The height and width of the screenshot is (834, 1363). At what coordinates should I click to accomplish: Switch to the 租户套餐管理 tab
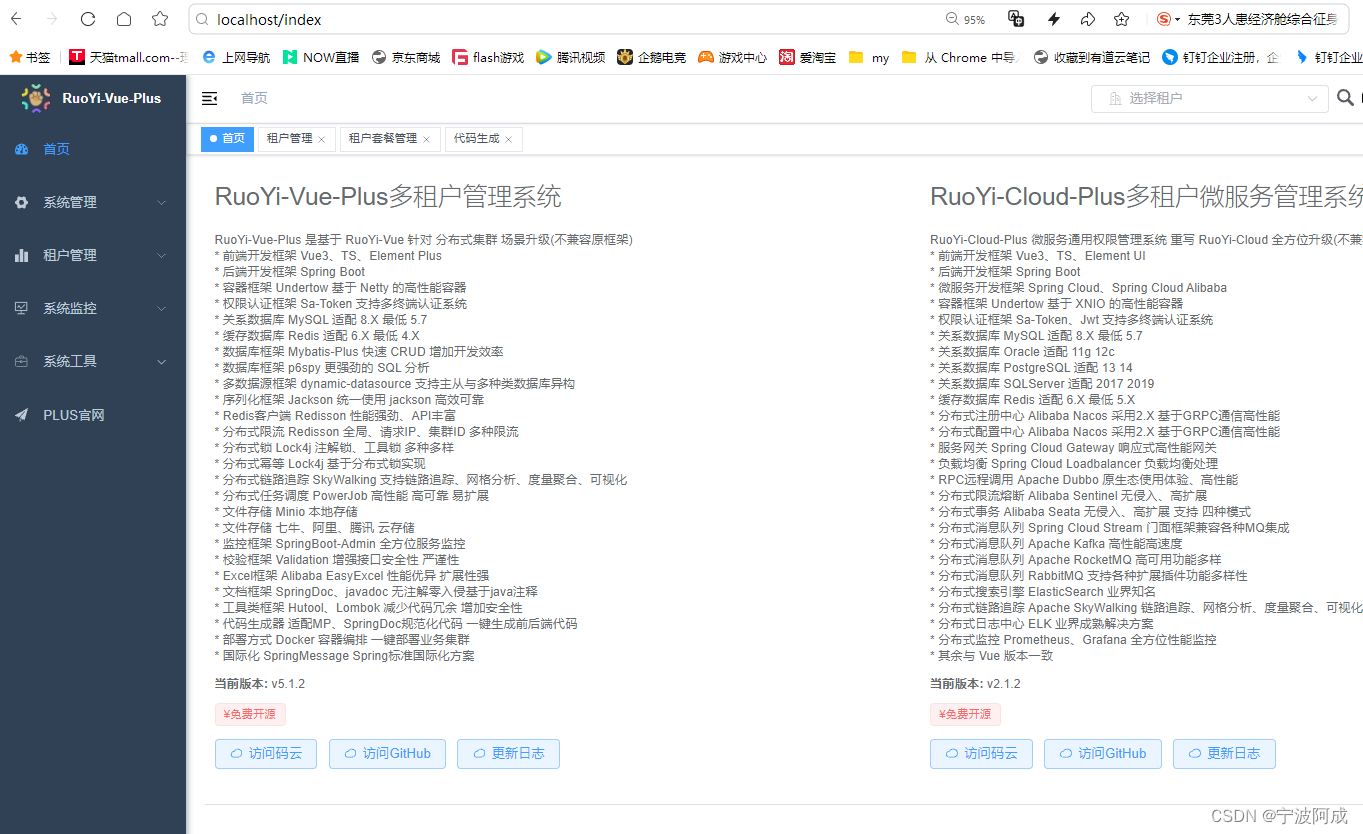point(383,139)
